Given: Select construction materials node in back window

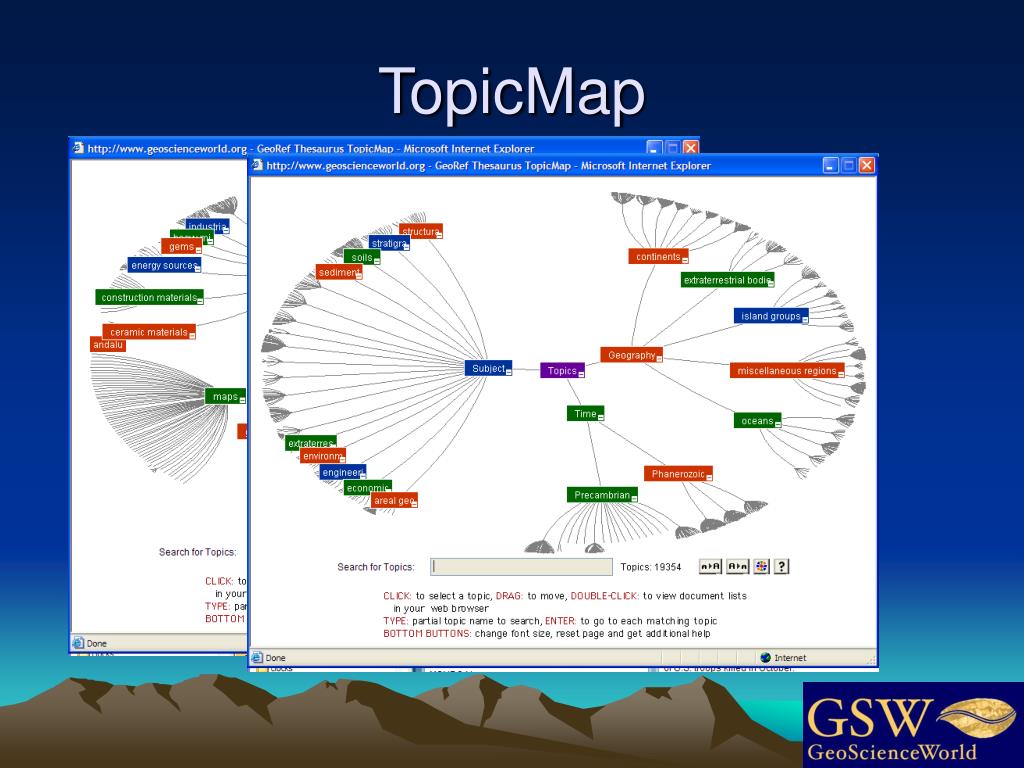Looking at the screenshot, I should click(x=149, y=297).
